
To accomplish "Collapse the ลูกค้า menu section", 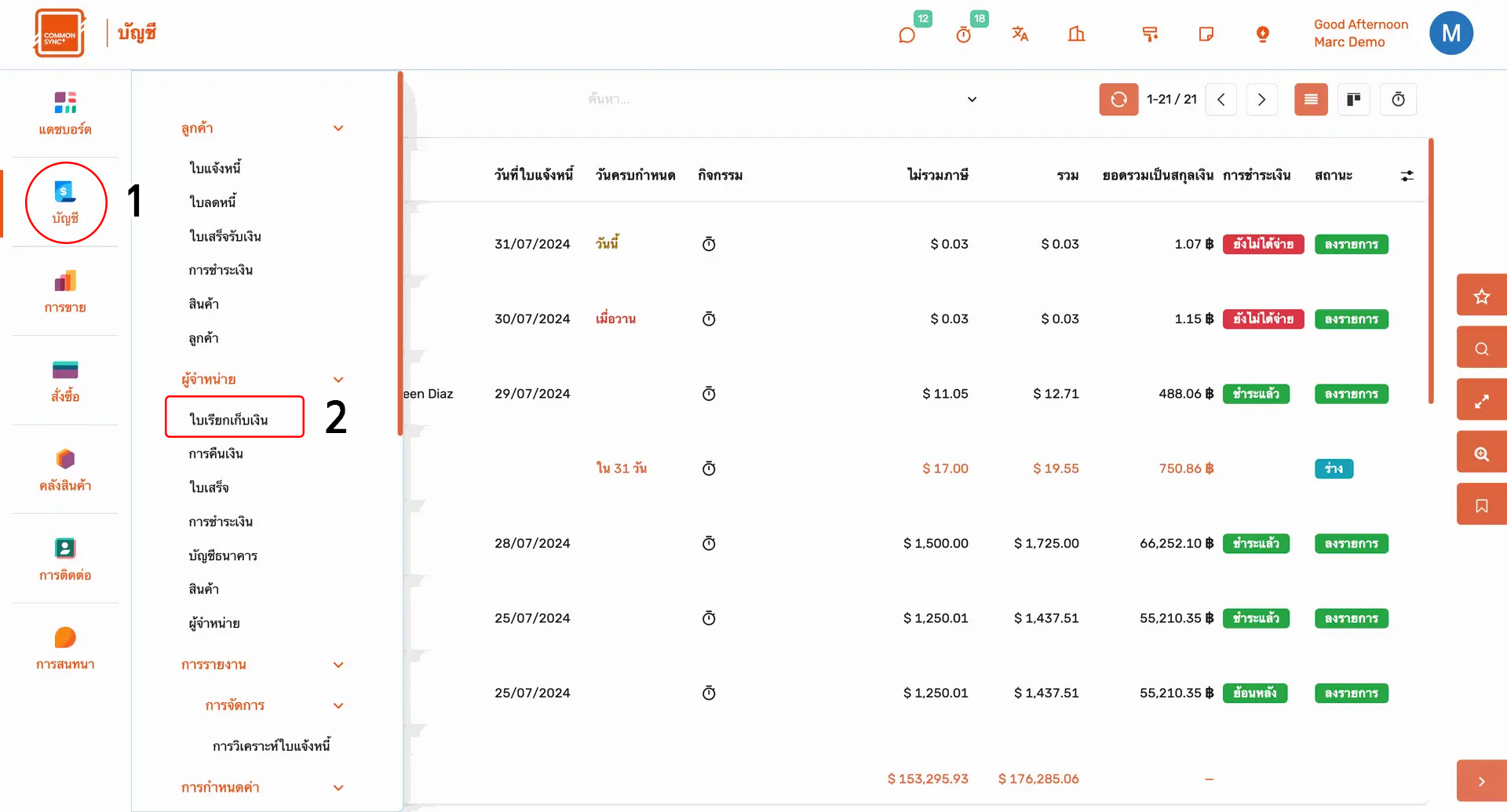I will [338, 129].
